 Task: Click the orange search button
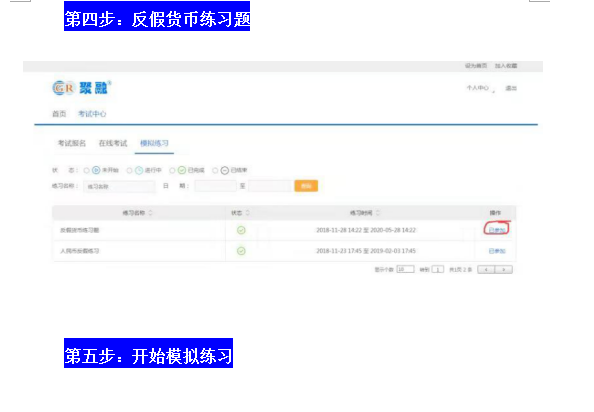306,186
